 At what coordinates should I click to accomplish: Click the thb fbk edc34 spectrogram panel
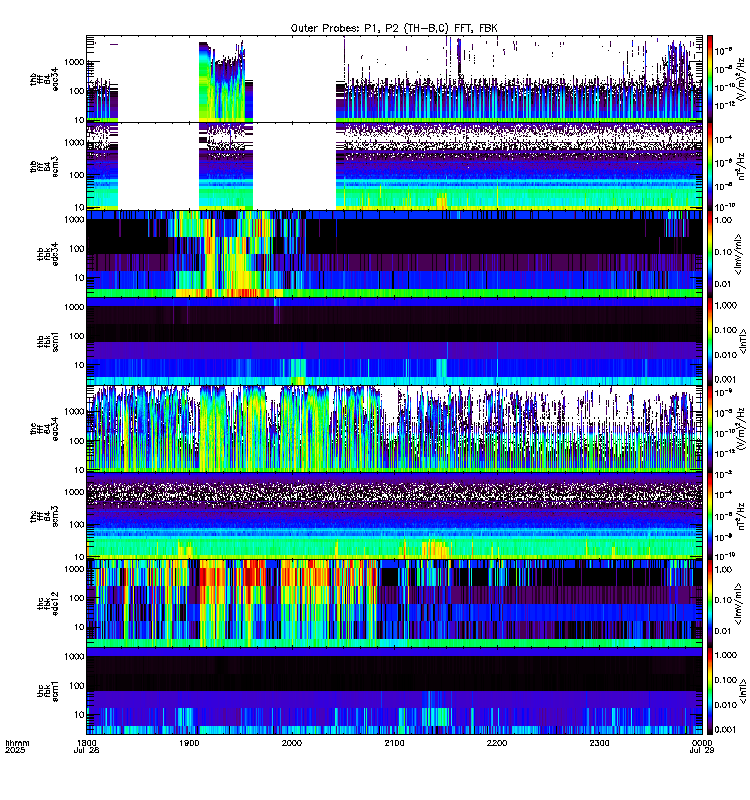pyautogui.click(x=394, y=254)
